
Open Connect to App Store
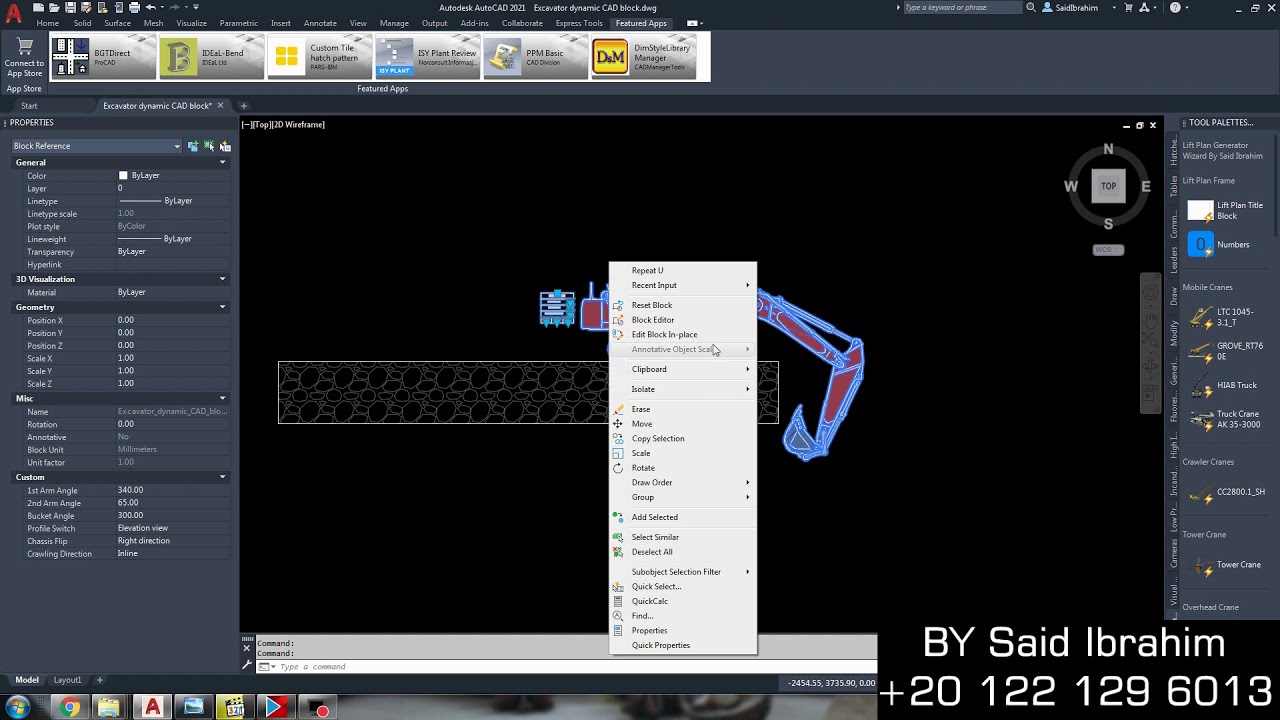tap(25, 57)
